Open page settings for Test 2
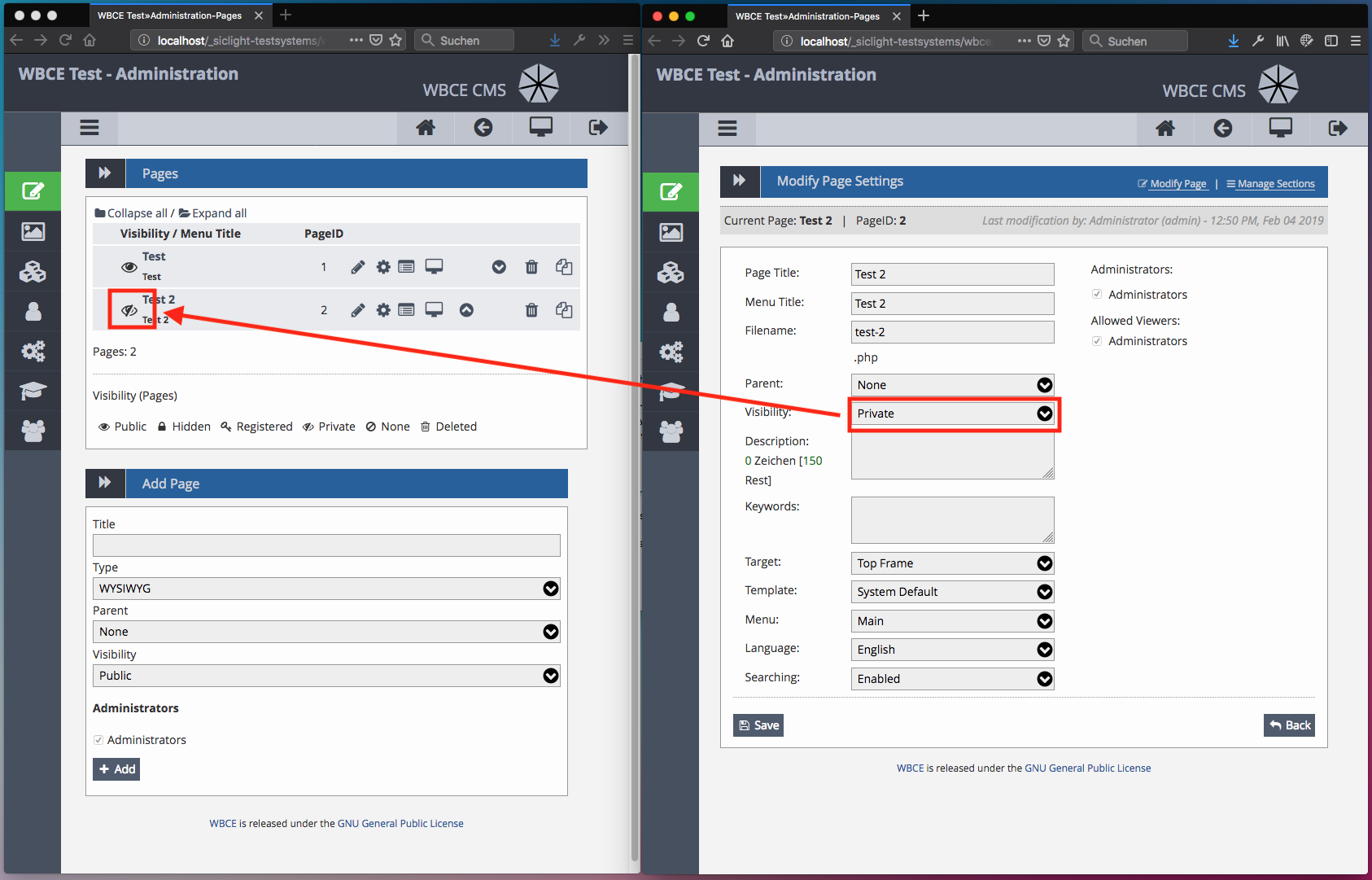This screenshot has height=880, width=1372. 382,309
